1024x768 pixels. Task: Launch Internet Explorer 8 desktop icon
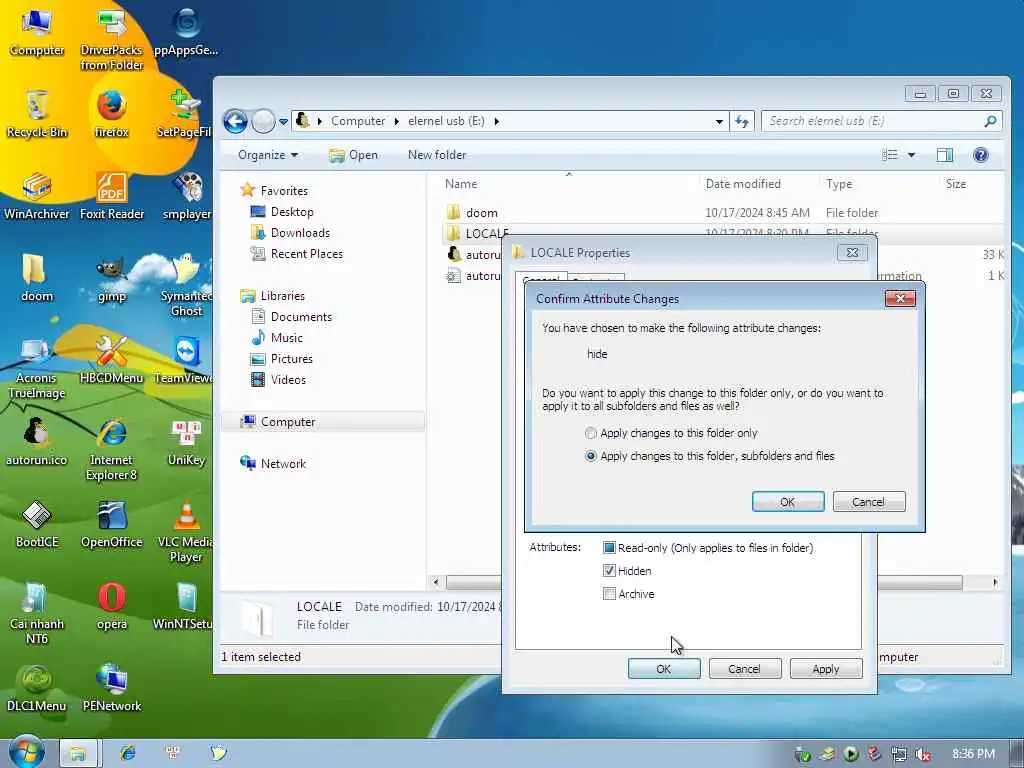[112, 451]
